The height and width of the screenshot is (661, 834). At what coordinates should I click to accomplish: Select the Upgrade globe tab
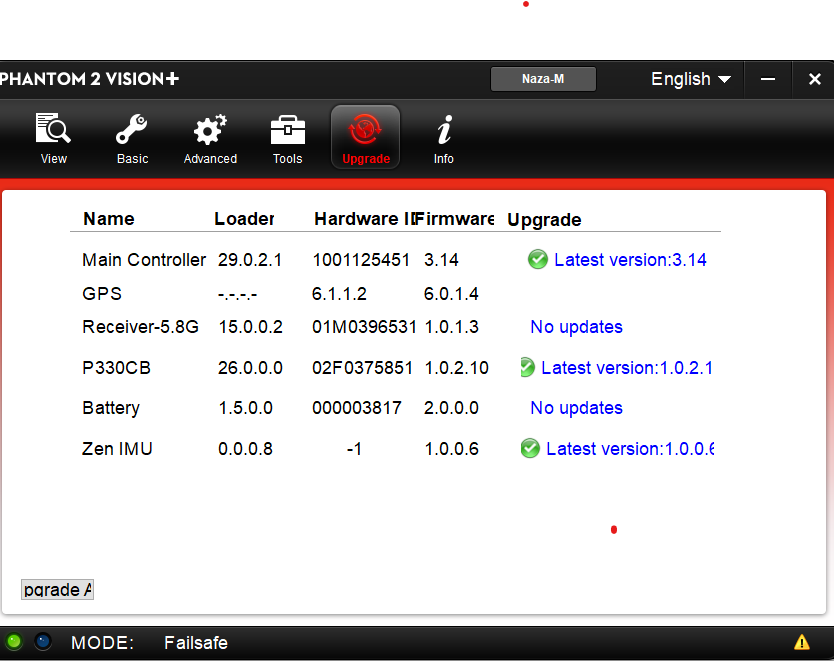click(365, 137)
